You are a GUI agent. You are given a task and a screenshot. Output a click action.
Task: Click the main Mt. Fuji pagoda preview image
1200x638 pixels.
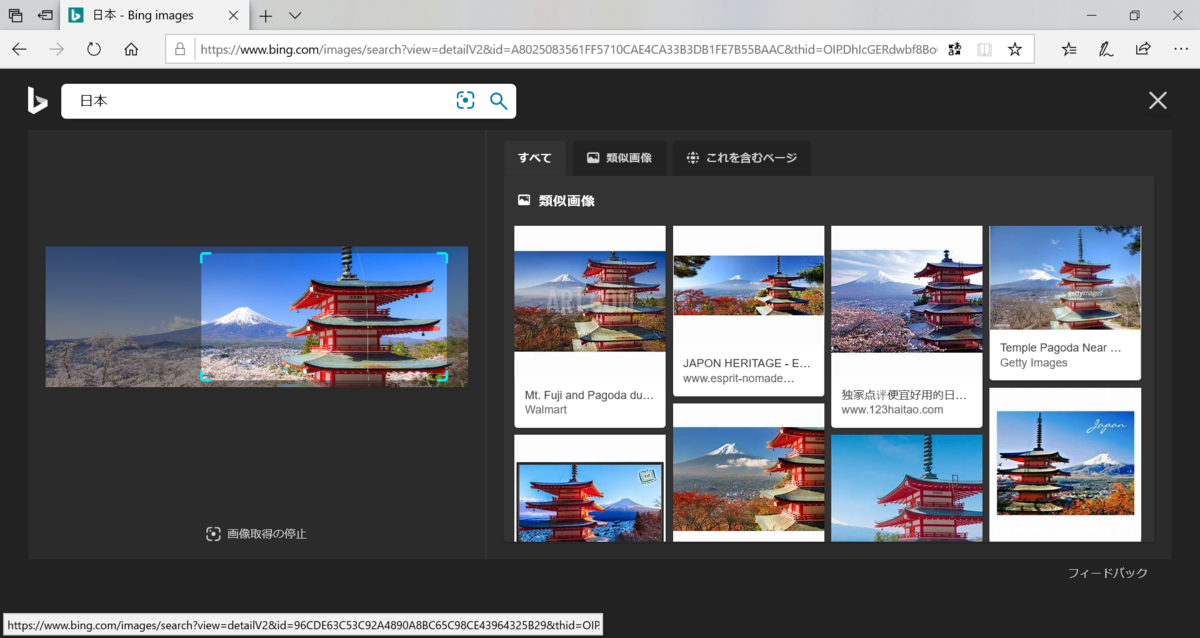[x=257, y=317]
